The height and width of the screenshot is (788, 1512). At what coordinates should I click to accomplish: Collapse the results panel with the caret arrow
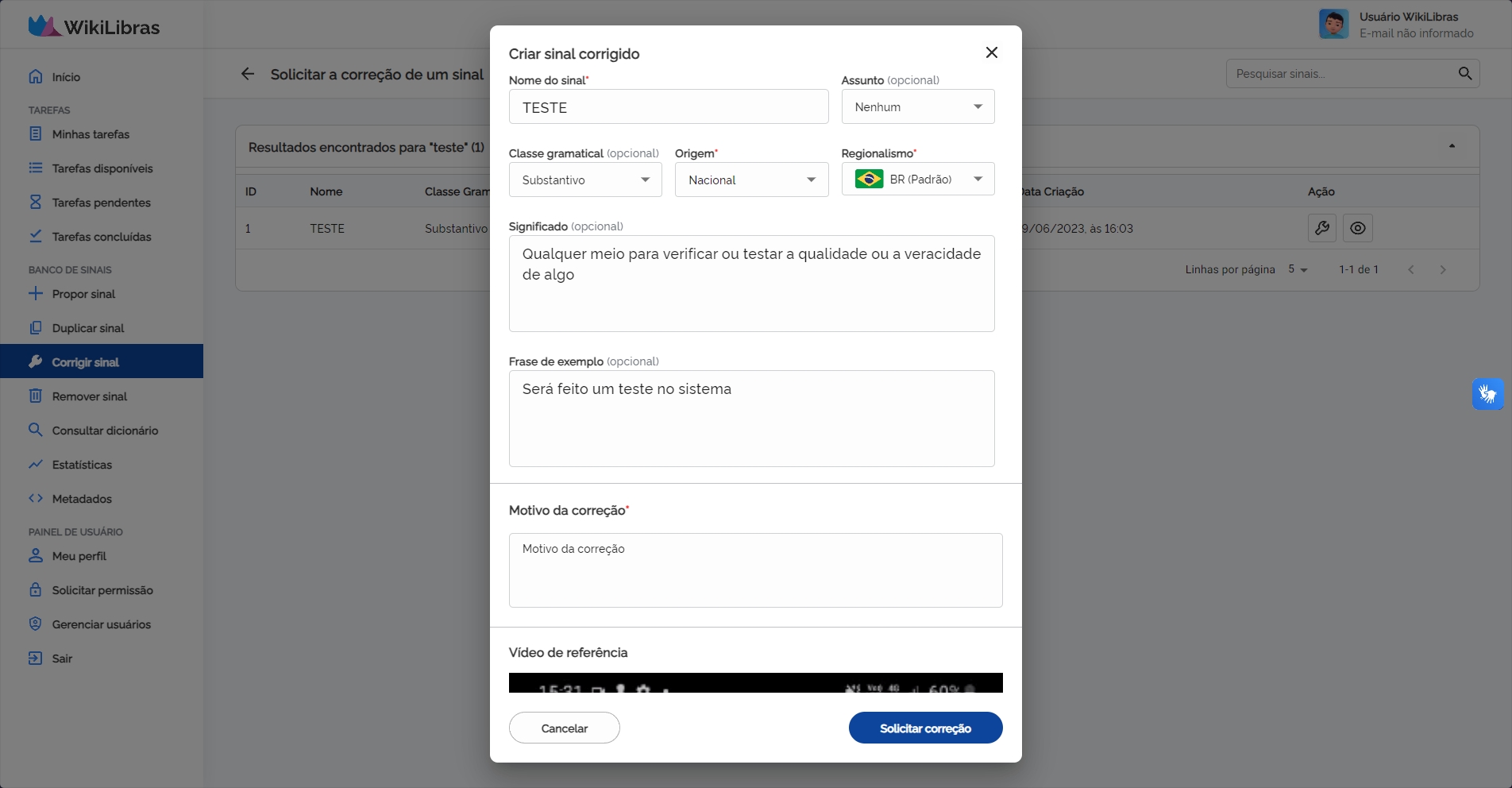tap(1452, 146)
